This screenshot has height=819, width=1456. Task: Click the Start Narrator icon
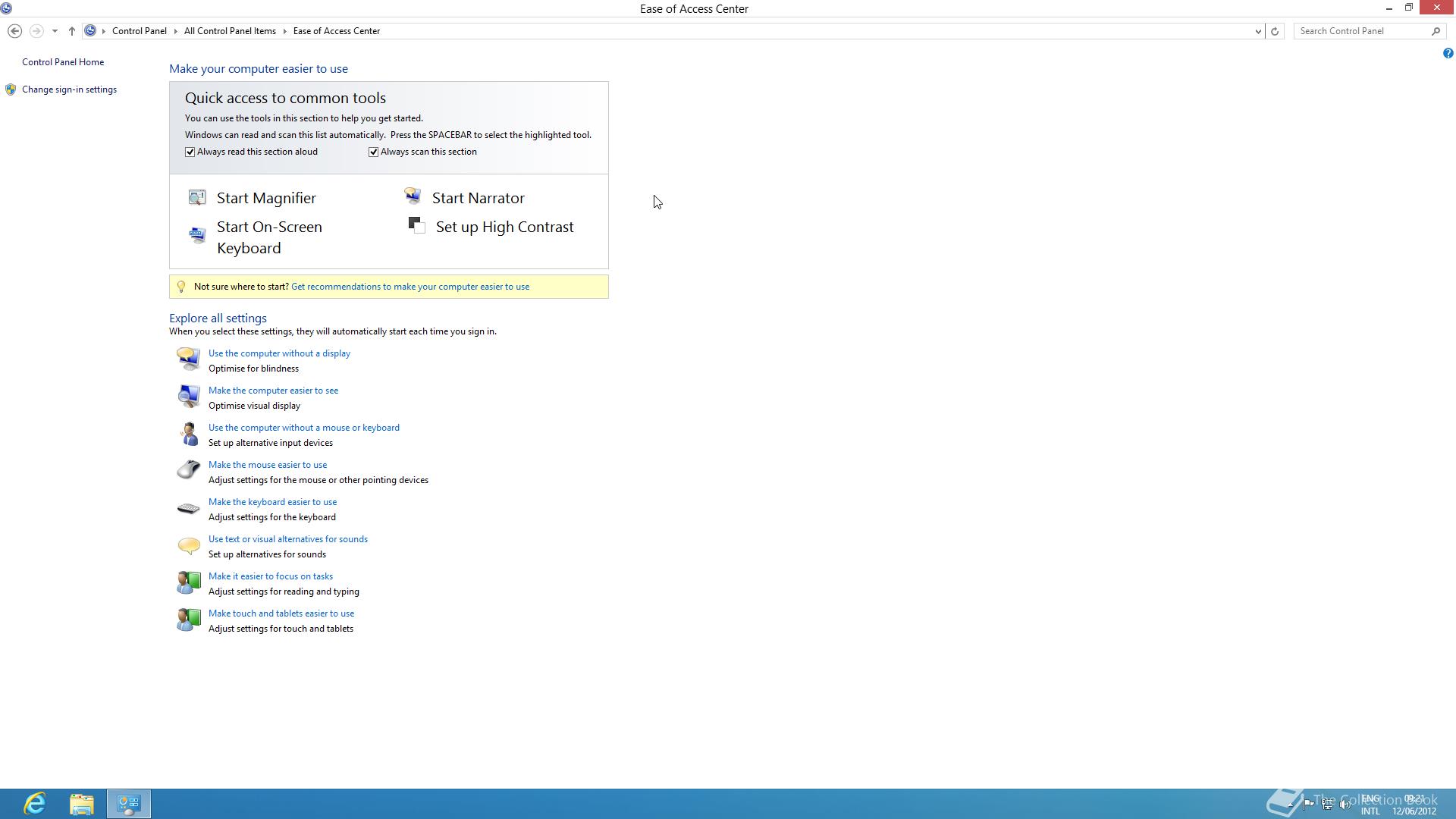(413, 197)
